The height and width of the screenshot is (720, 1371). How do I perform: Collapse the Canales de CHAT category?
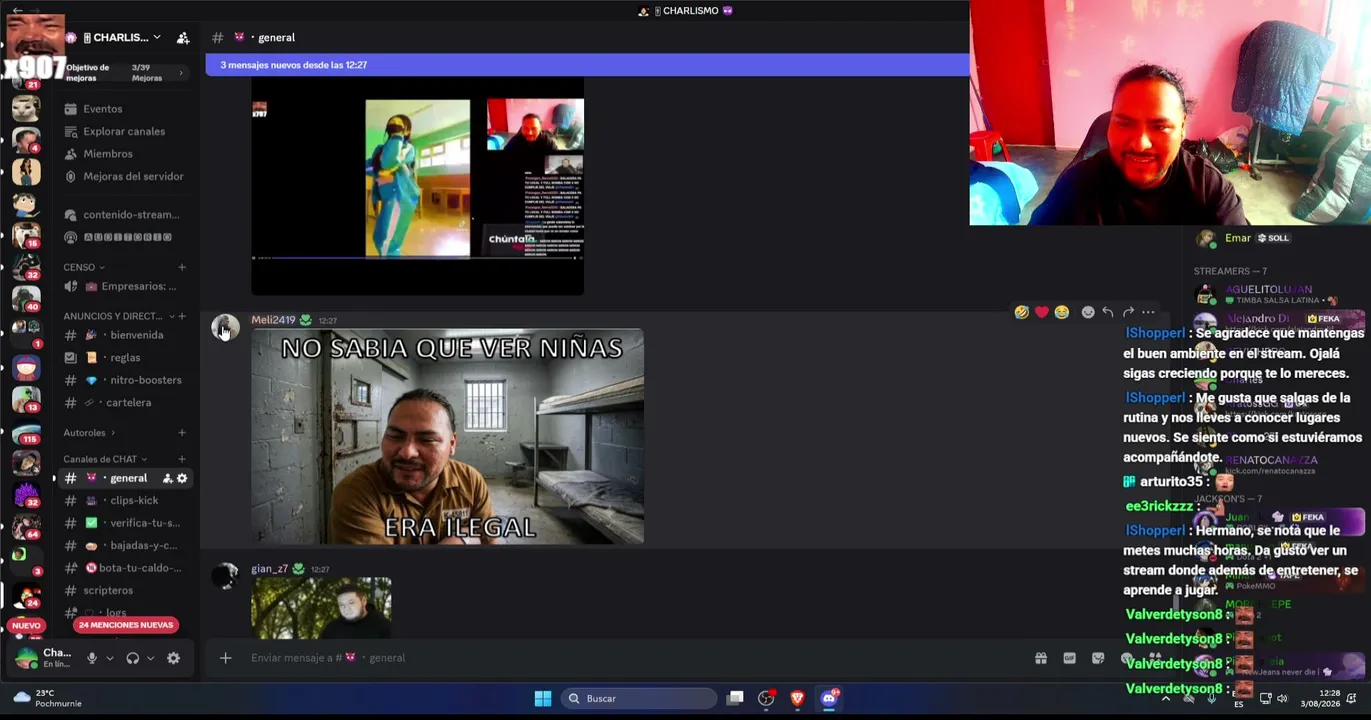tap(105, 459)
